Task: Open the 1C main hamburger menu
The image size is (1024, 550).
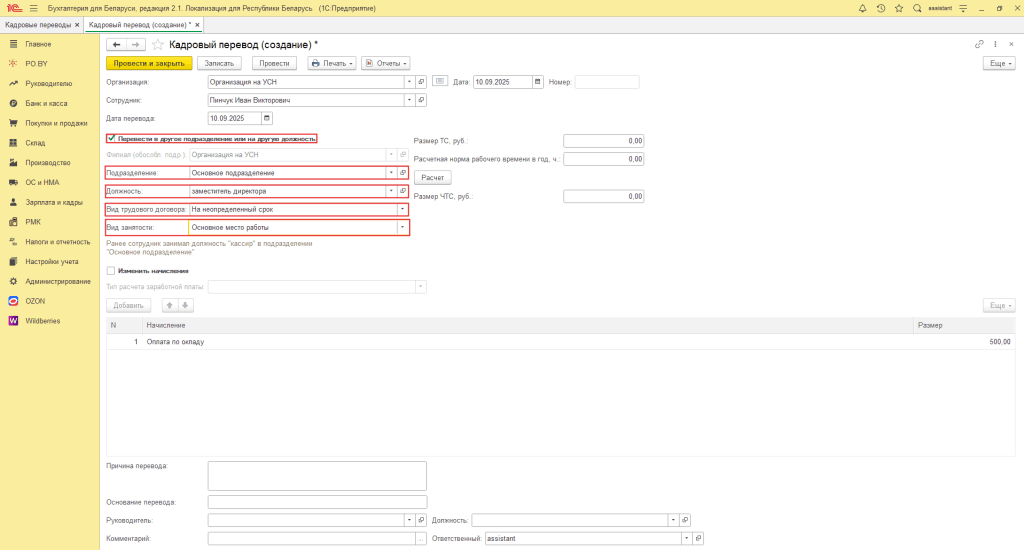Action: (33, 8)
